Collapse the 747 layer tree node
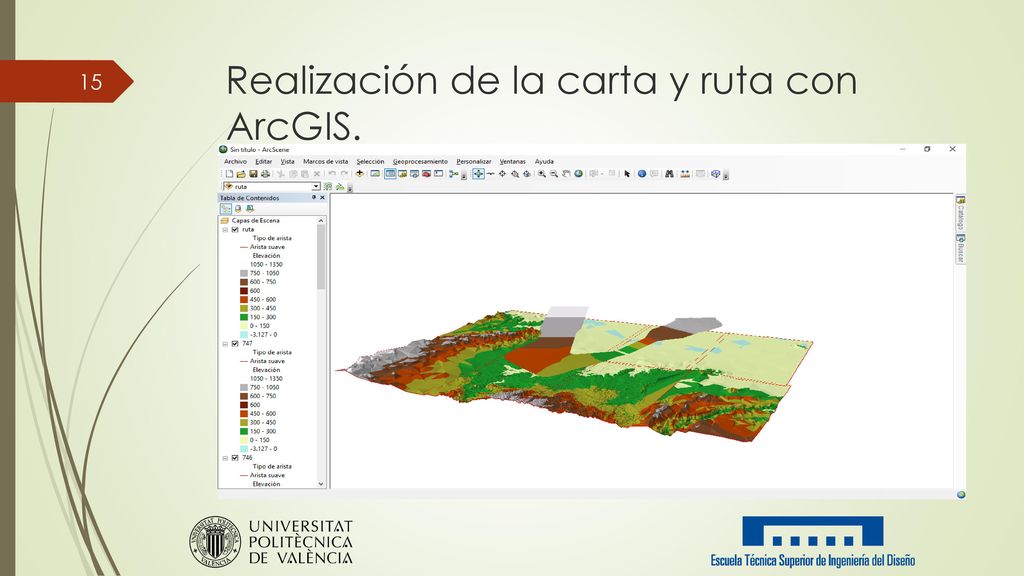This screenshot has height=576, width=1024. (225, 344)
